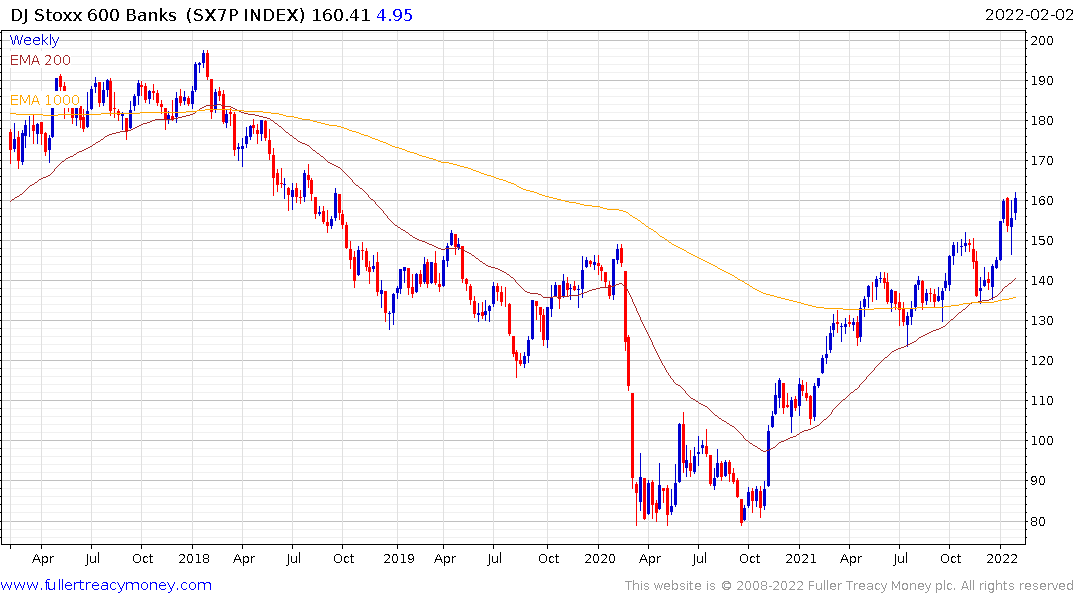
Task: Click the price change value 4.95
Action: pos(395,15)
